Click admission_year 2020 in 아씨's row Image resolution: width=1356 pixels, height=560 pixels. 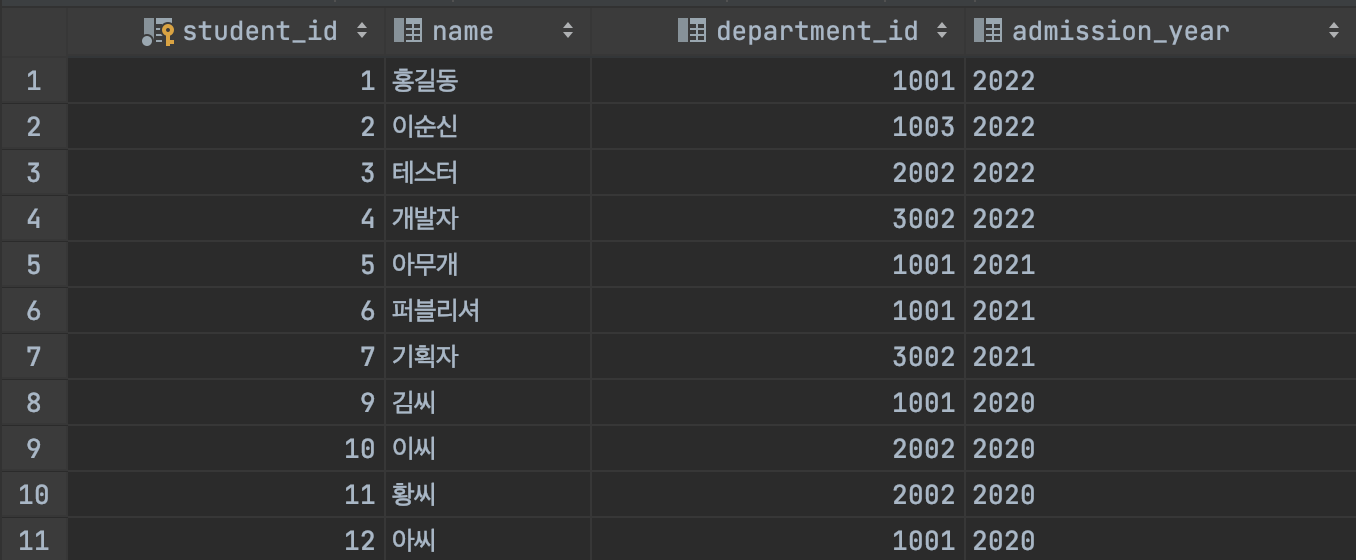click(x=1160, y=540)
